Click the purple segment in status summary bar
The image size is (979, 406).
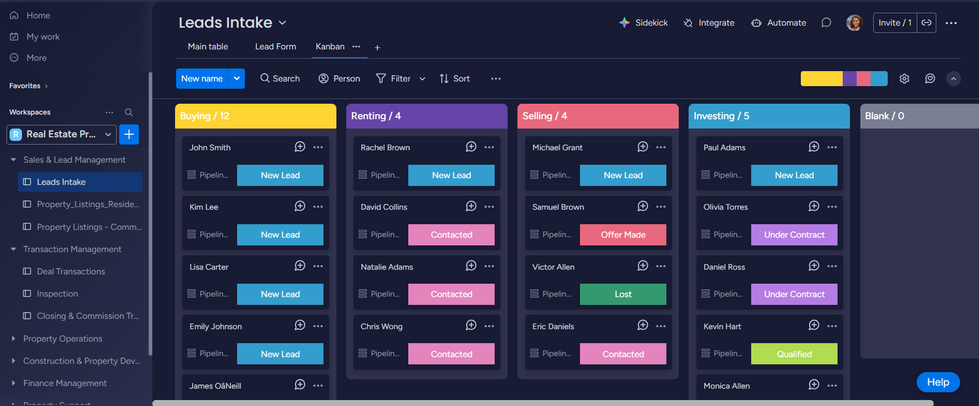(x=850, y=79)
